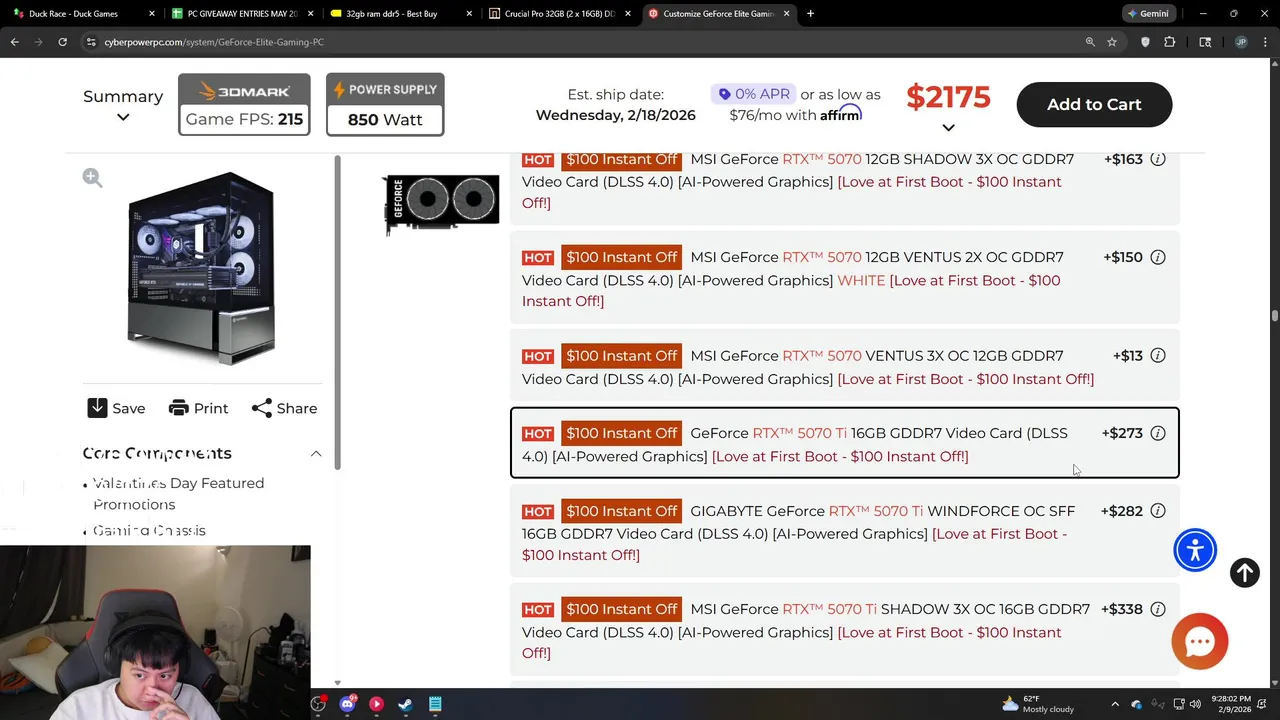The height and width of the screenshot is (720, 1280).
Task: Open the Chrome extensions puzzle icon
Action: (x=1170, y=42)
